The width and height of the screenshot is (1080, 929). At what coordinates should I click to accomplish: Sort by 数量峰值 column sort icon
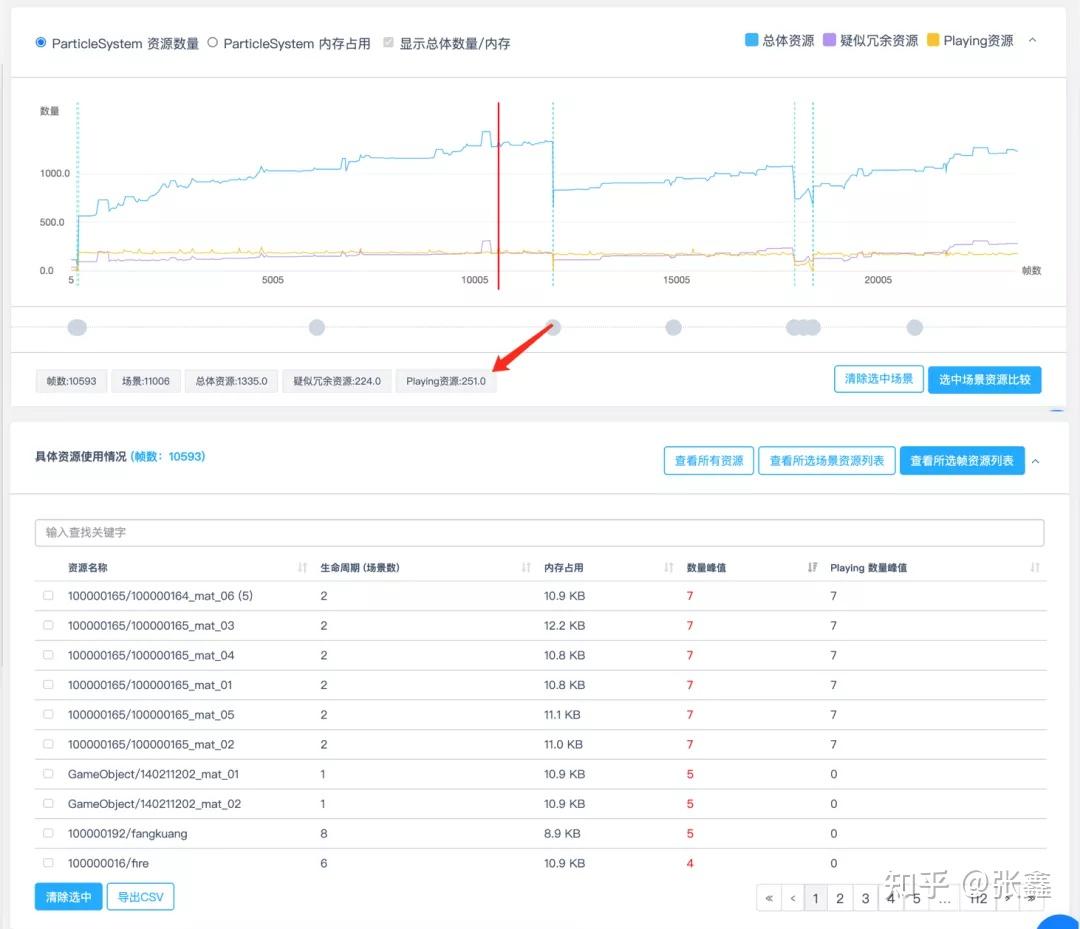point(812,567)
